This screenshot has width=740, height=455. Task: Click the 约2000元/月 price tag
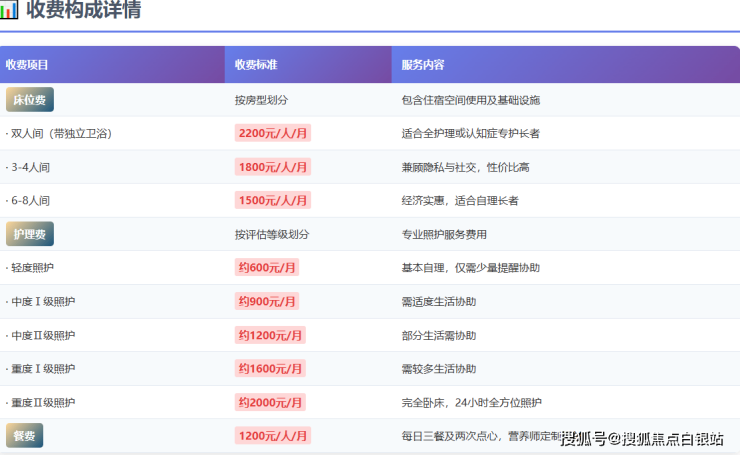tap(270, 402)
